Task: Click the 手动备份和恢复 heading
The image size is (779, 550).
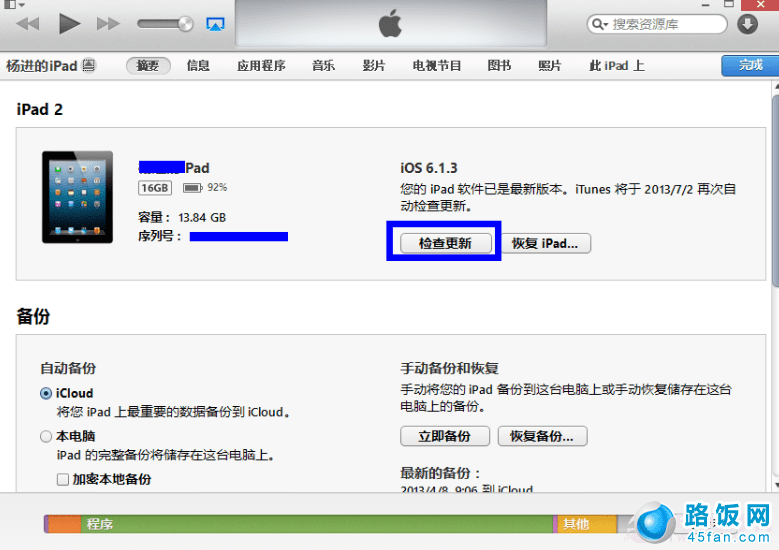Action: [x=449, y=368]
